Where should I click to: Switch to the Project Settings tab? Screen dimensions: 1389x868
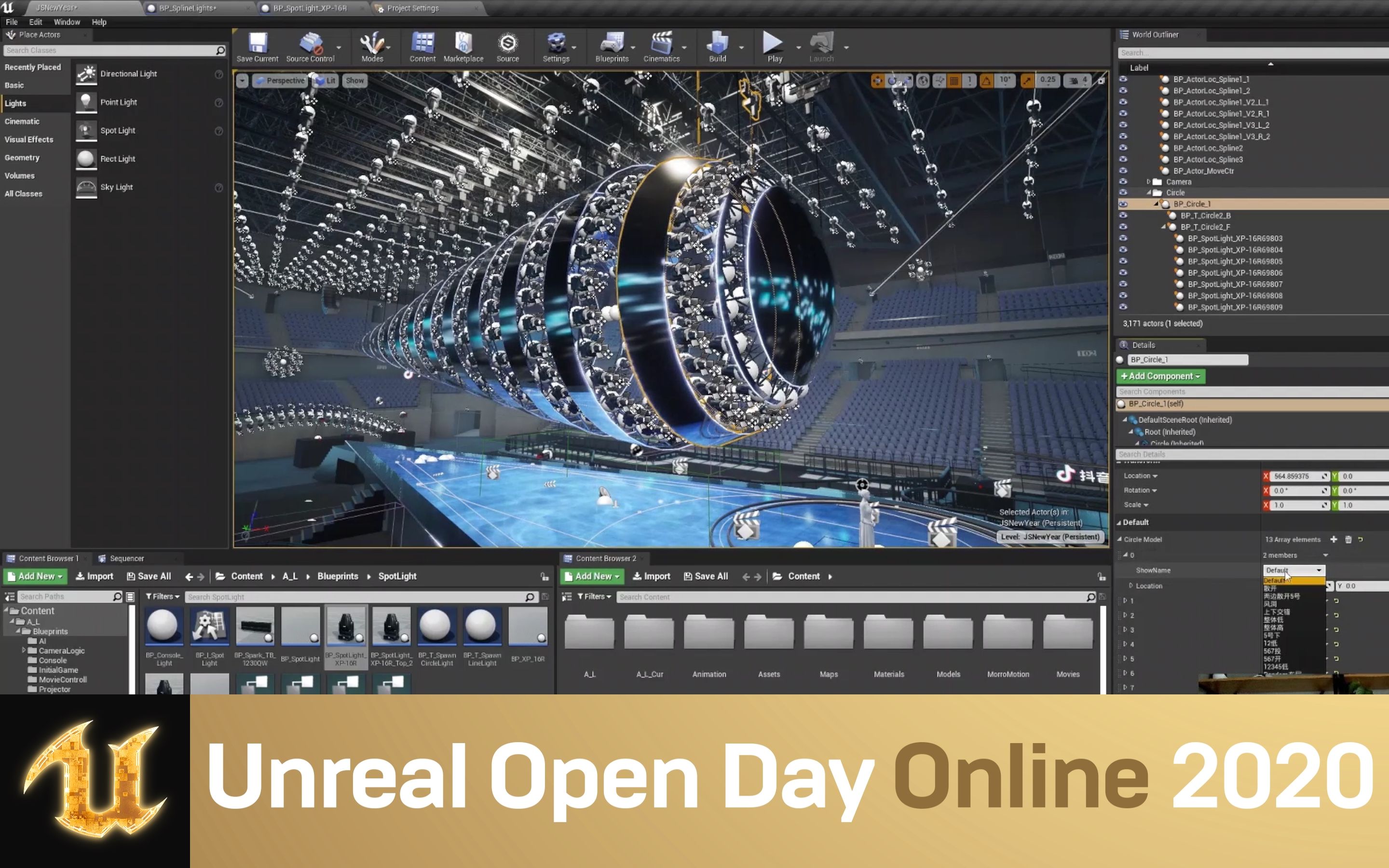pos(428,8)
